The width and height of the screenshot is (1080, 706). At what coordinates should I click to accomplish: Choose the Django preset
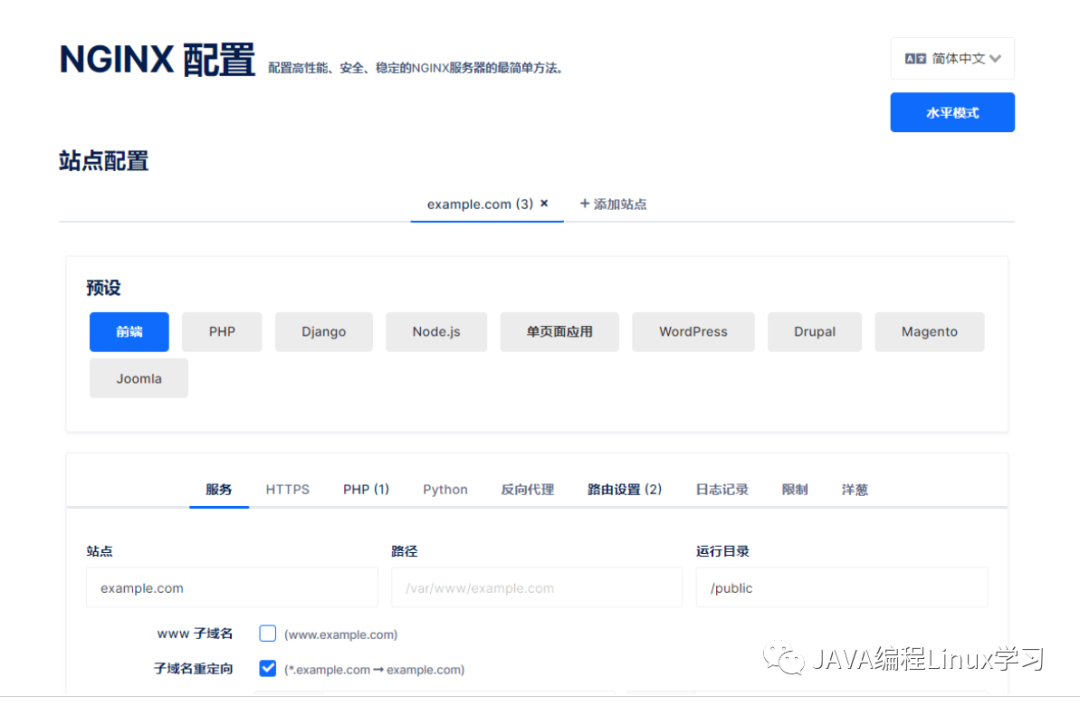click(x=324, y=331)
